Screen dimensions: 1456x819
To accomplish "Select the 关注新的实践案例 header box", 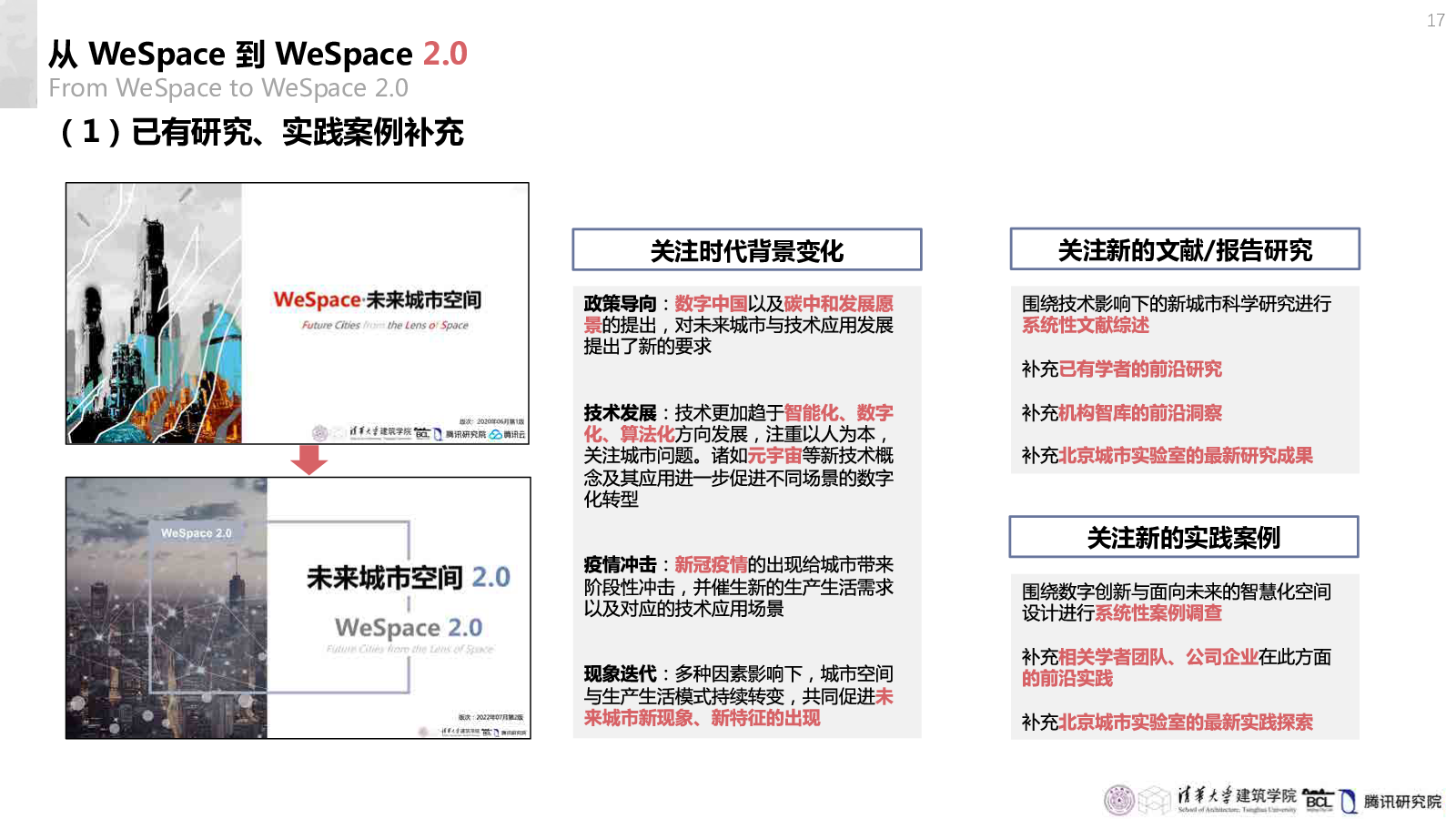I will (x=1183, y=537).
